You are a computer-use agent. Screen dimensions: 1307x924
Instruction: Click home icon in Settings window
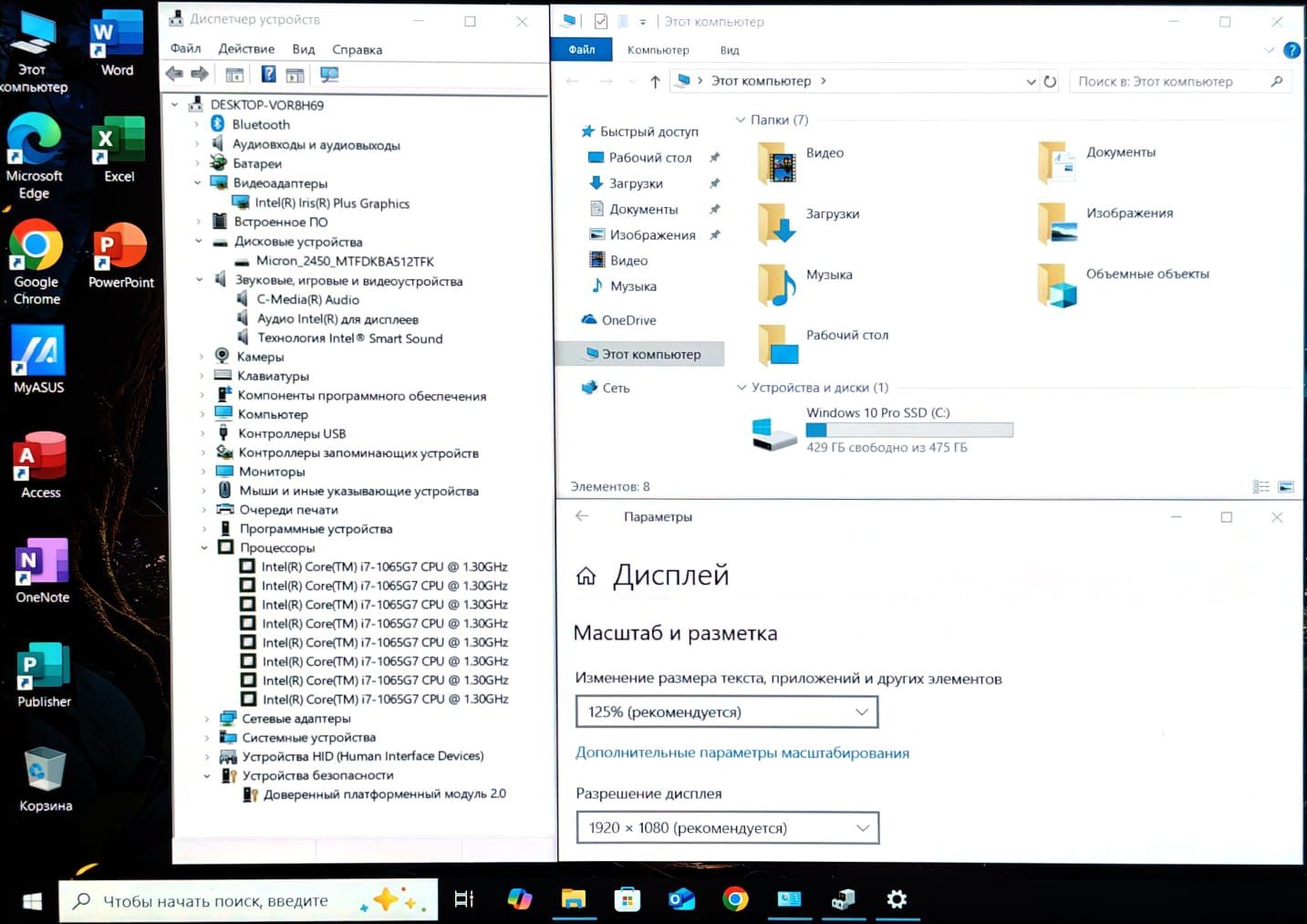point(586,576)
